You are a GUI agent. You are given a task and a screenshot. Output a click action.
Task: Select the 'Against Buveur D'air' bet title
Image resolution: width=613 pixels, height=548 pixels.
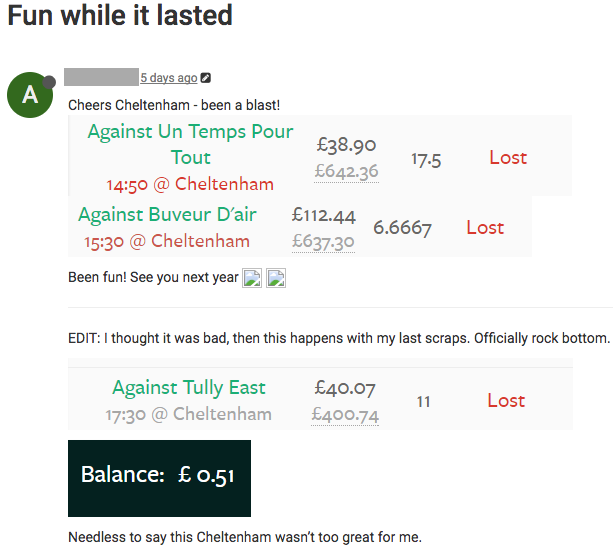point(167,214)
